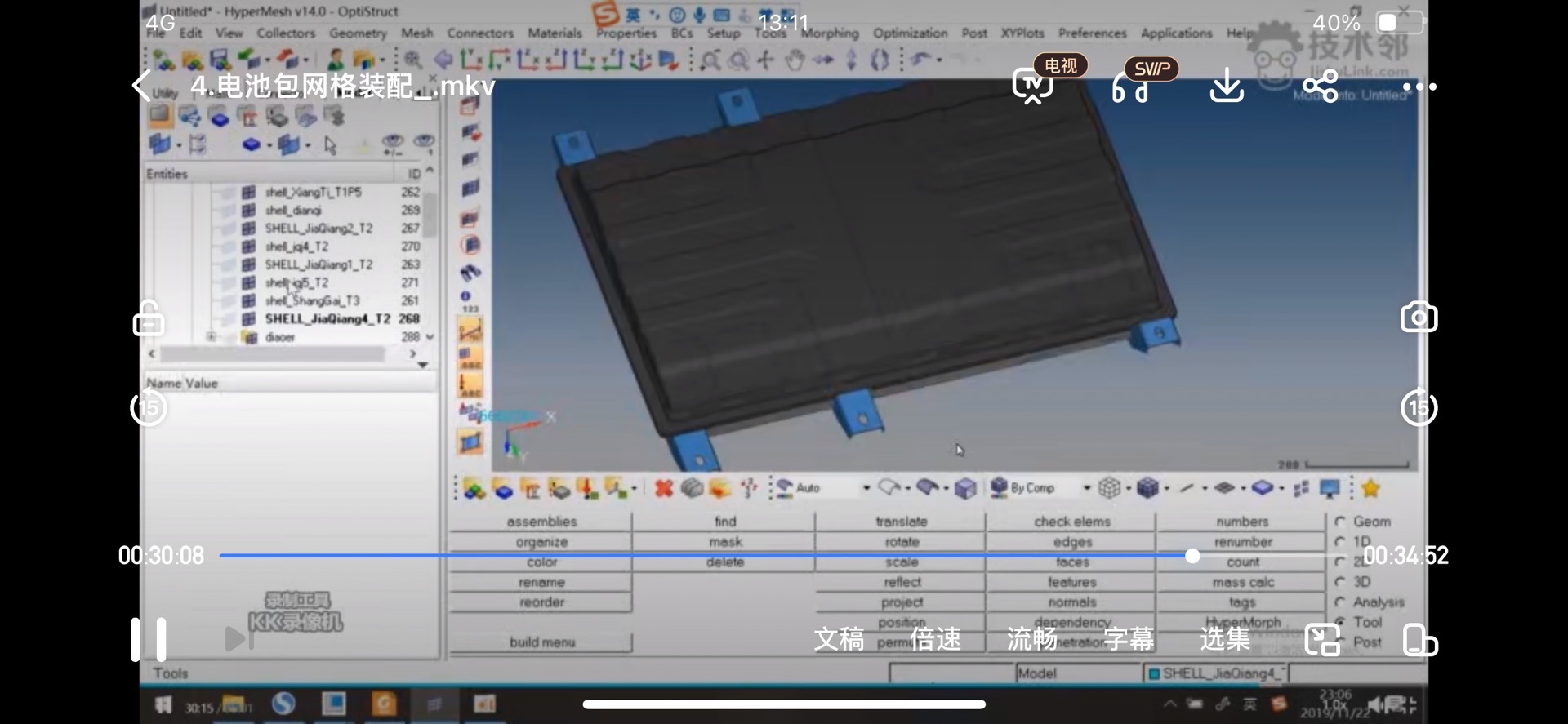Open picture-in-picture mini window

pyautogui.click(x=1322, y=640)
